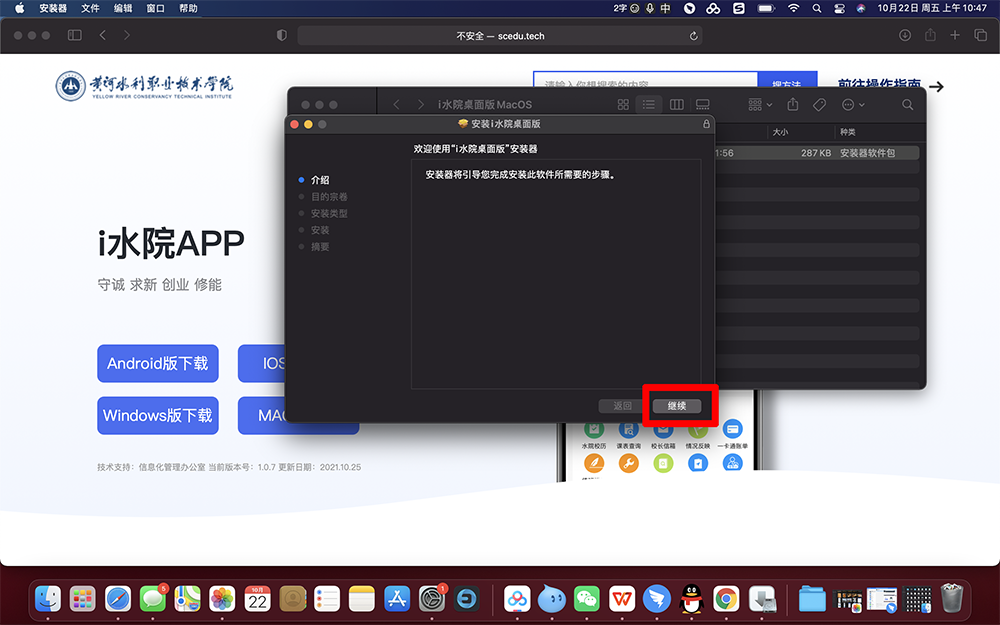Image resolution: width=1000 pixels, height=625 pixels.
Task: Switch Finder to list view
Action: tap(649, 105)
